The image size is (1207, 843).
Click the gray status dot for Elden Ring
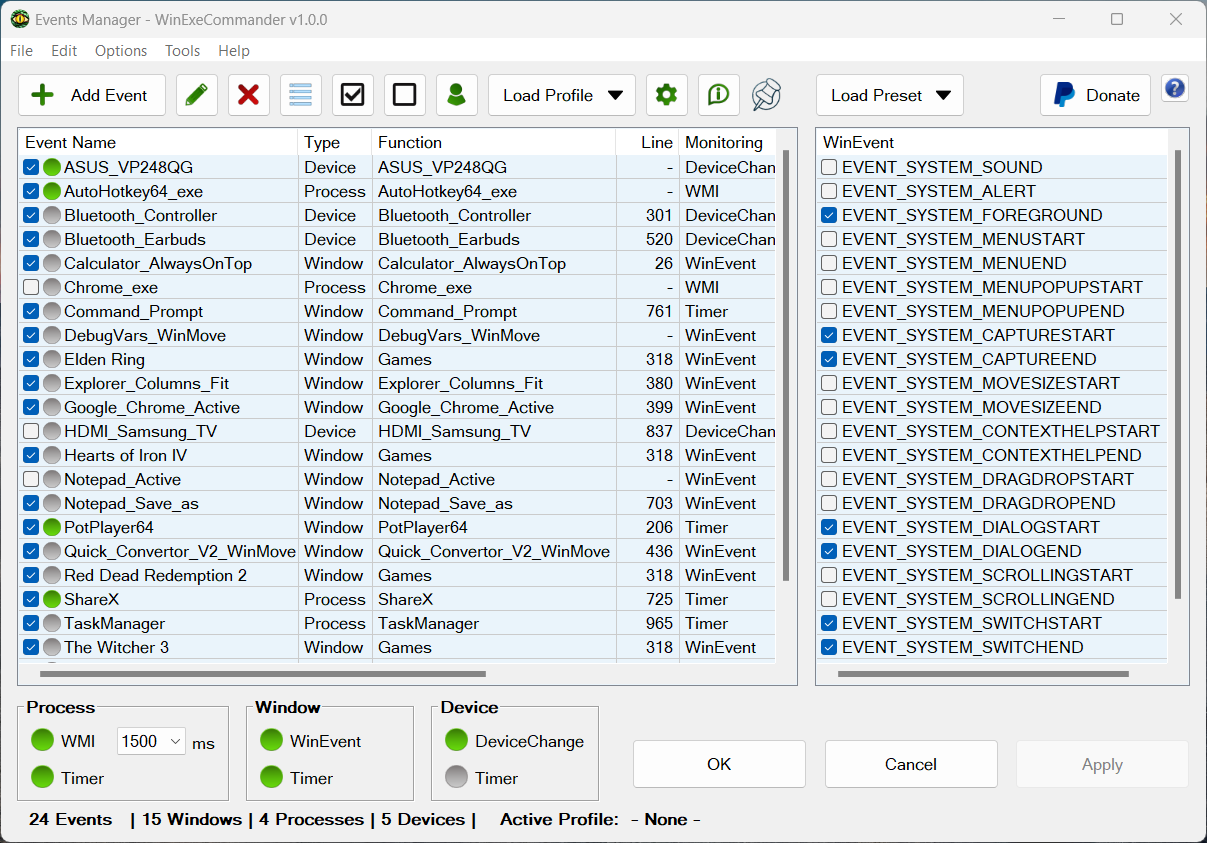point(52,359)
